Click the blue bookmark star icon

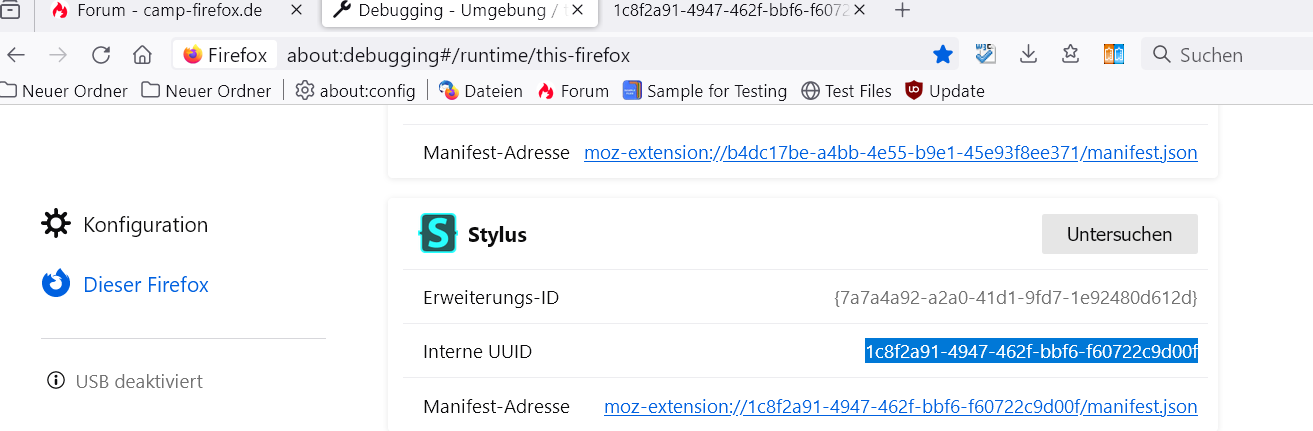pyautogui.click(x=943, y=55)
